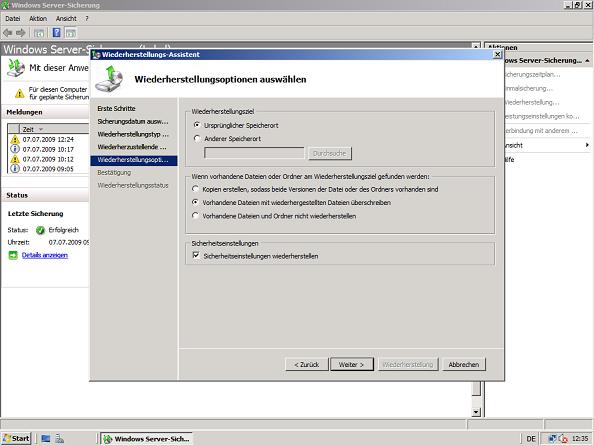Click the network tray icon
Image resolution: width=594 pixels, height=446 pixels.
(x=552, y=439)
